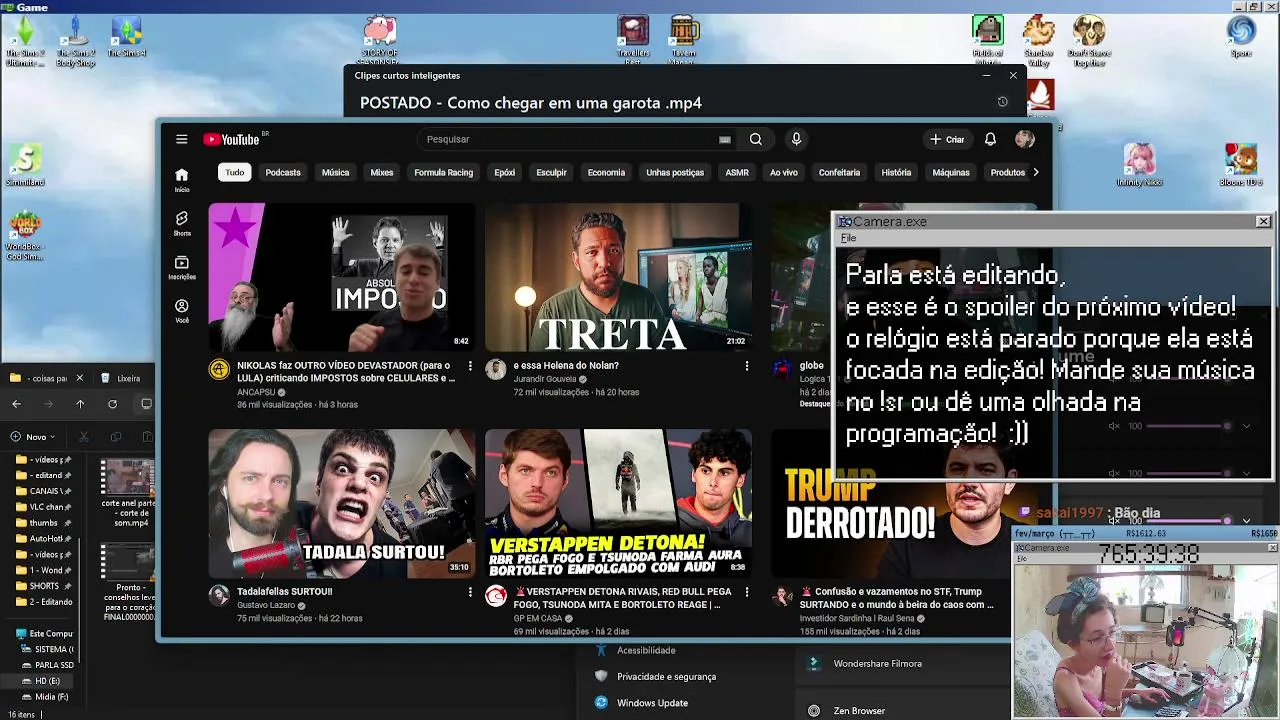Open Inscrições in the YouTube sidebar
The width and height of the screenshot is (1280, 720).
click(x=182, y=267)
